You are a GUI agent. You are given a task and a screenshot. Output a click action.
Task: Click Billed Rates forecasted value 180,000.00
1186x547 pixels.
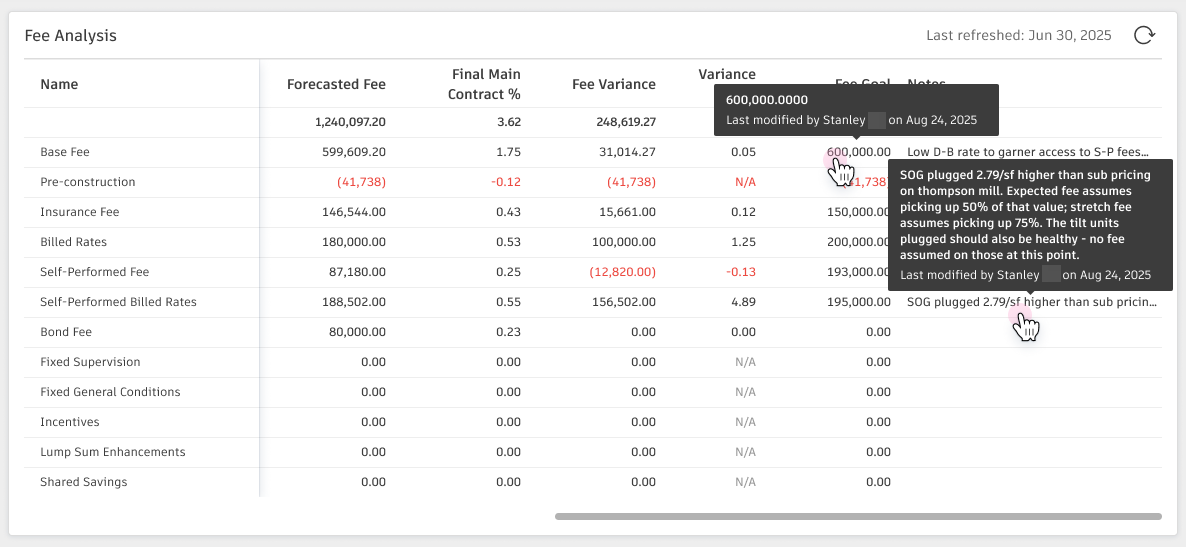pos(353,242)
